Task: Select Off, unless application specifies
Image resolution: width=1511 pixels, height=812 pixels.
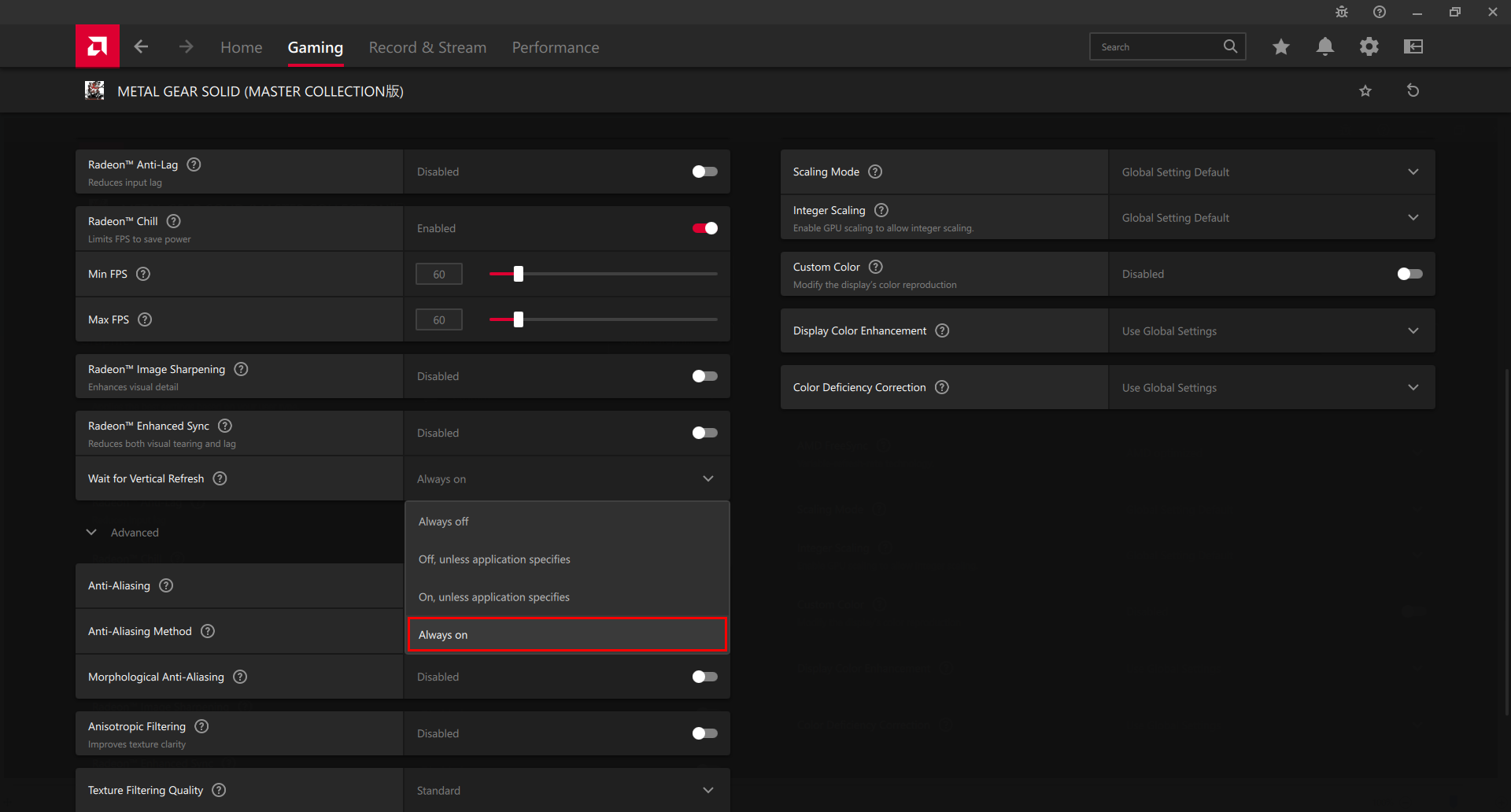Action: 567,559
